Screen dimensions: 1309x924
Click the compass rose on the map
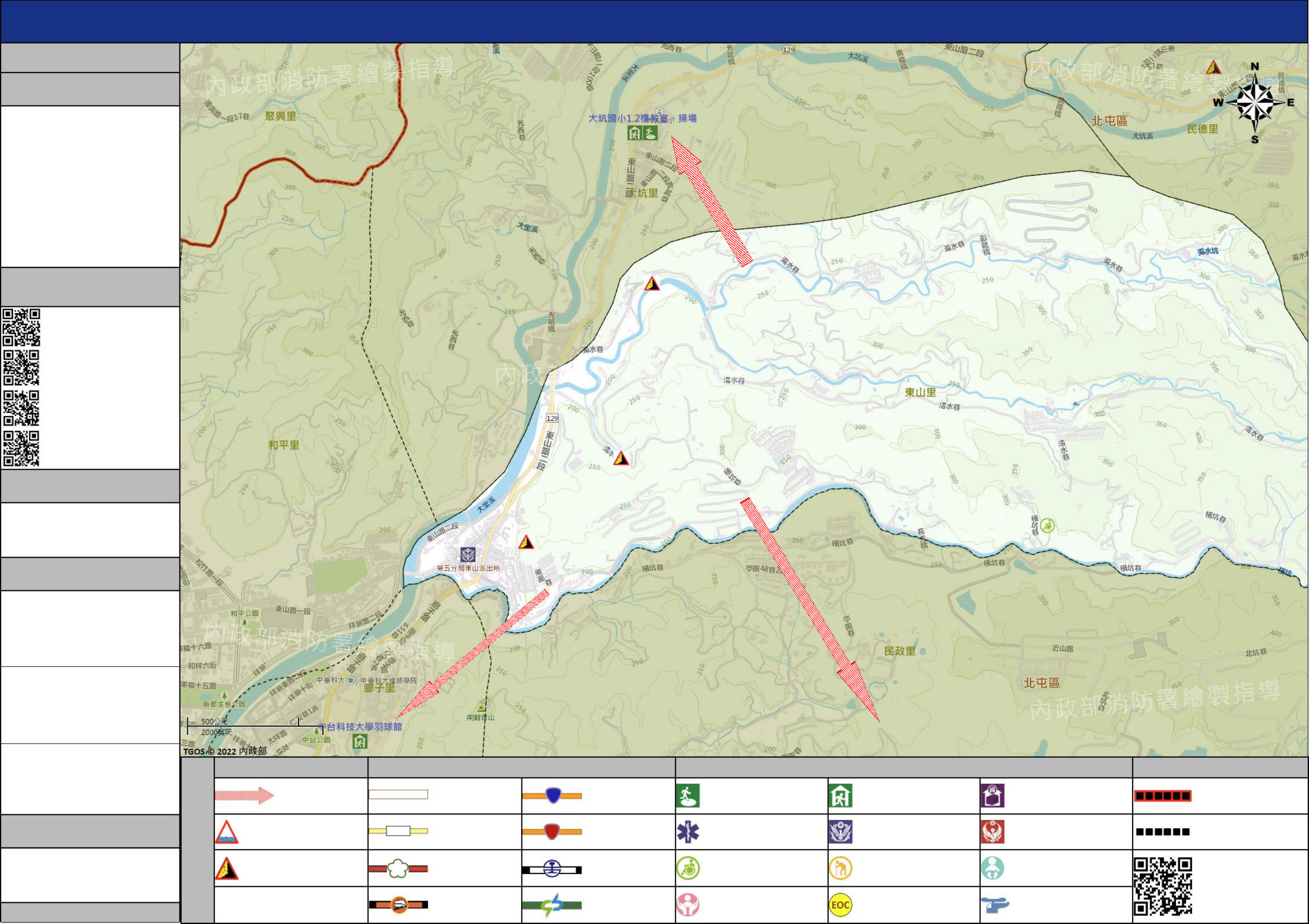click(1254, 103)
